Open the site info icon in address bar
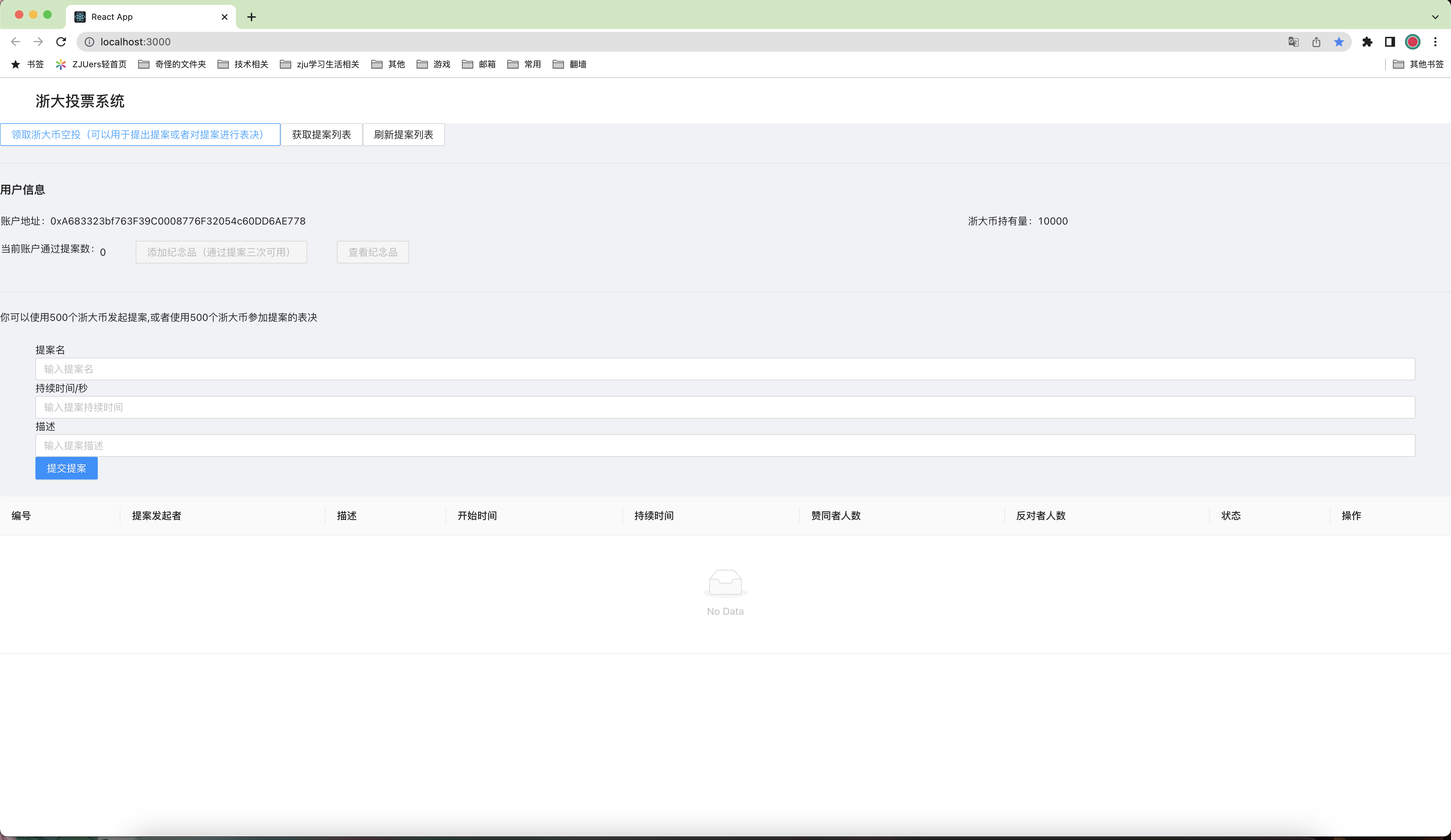 click(89, 41)
